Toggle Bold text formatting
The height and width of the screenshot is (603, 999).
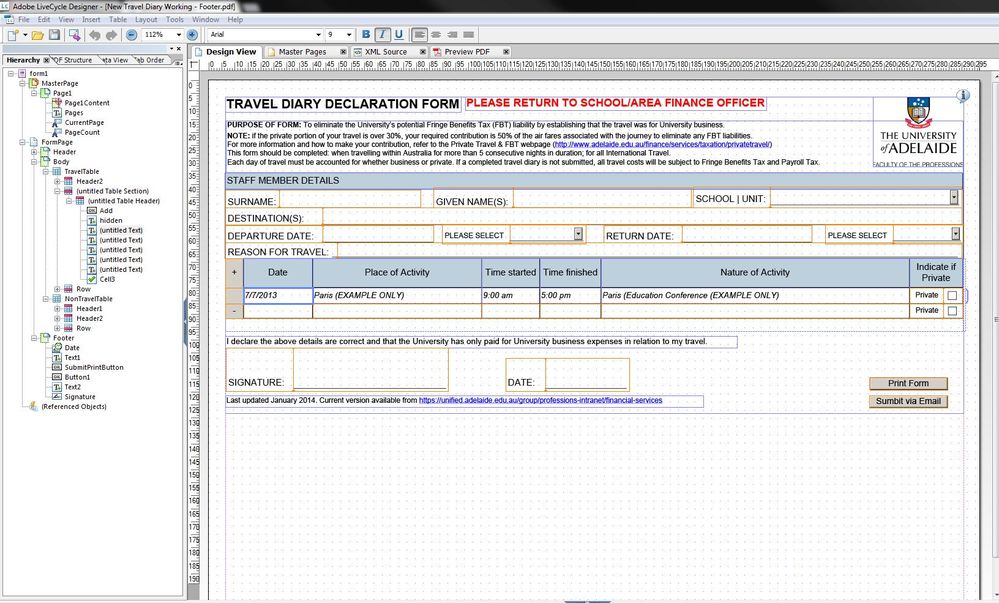(x=365, y=35)
